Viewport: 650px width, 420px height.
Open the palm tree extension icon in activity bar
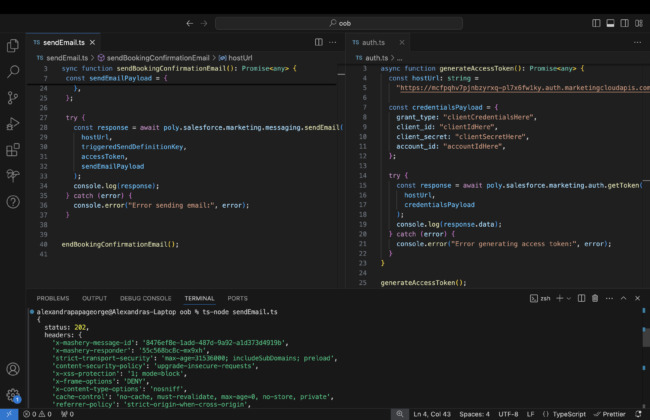13,176
